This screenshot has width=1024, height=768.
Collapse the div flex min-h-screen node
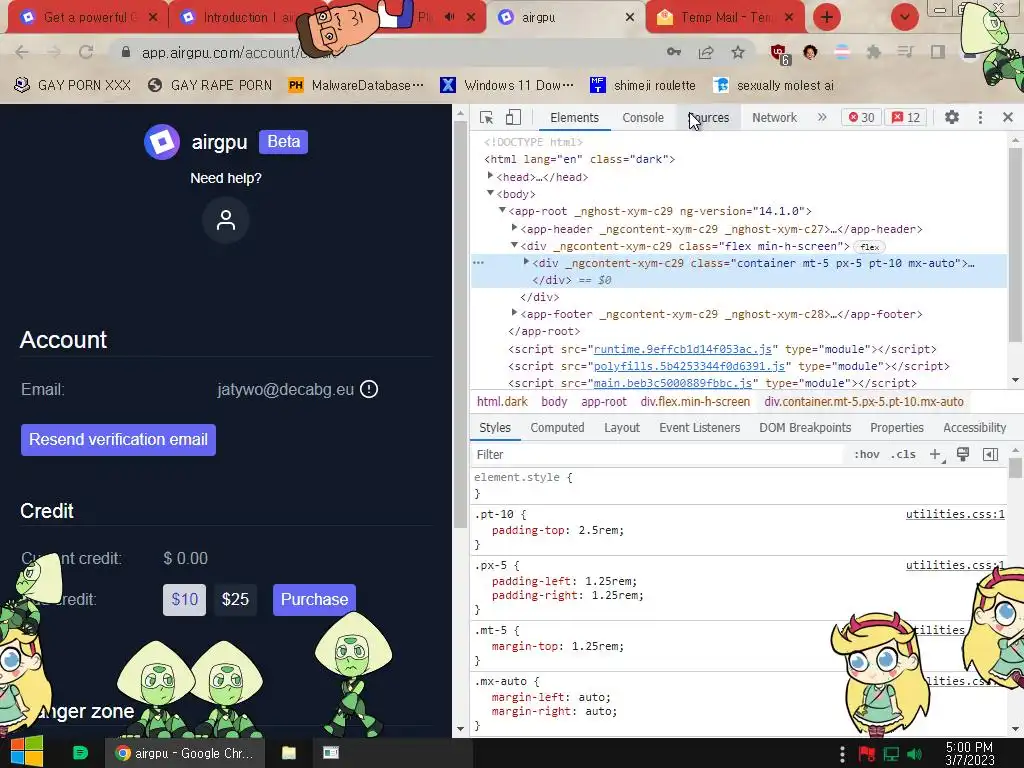click(x=514, y=245)
